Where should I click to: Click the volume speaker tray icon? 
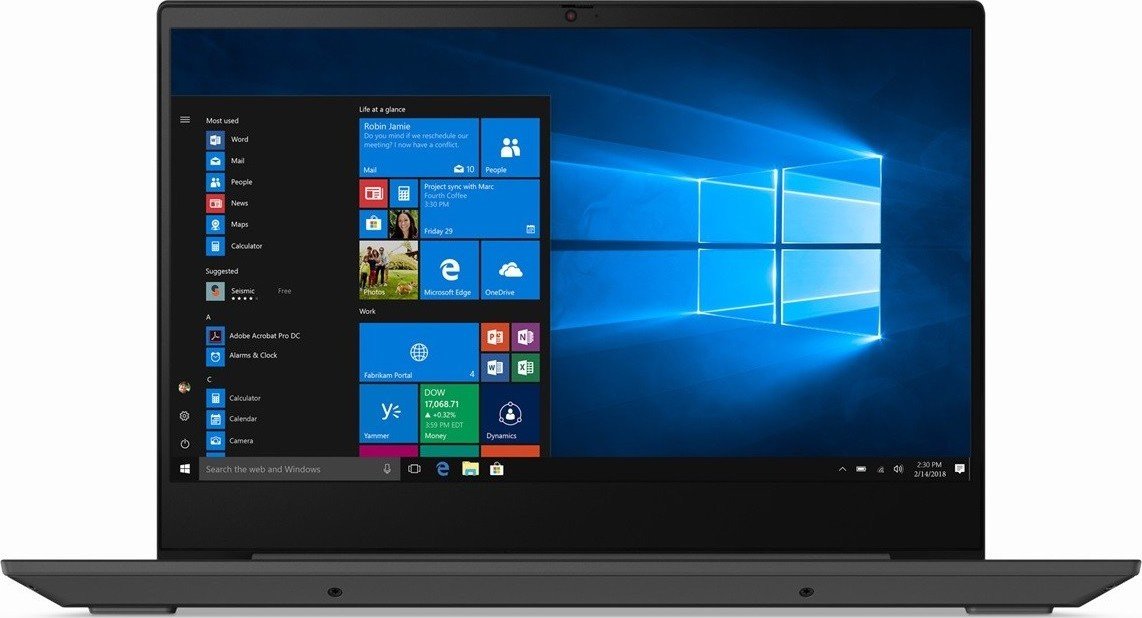(x=898, y=470)
